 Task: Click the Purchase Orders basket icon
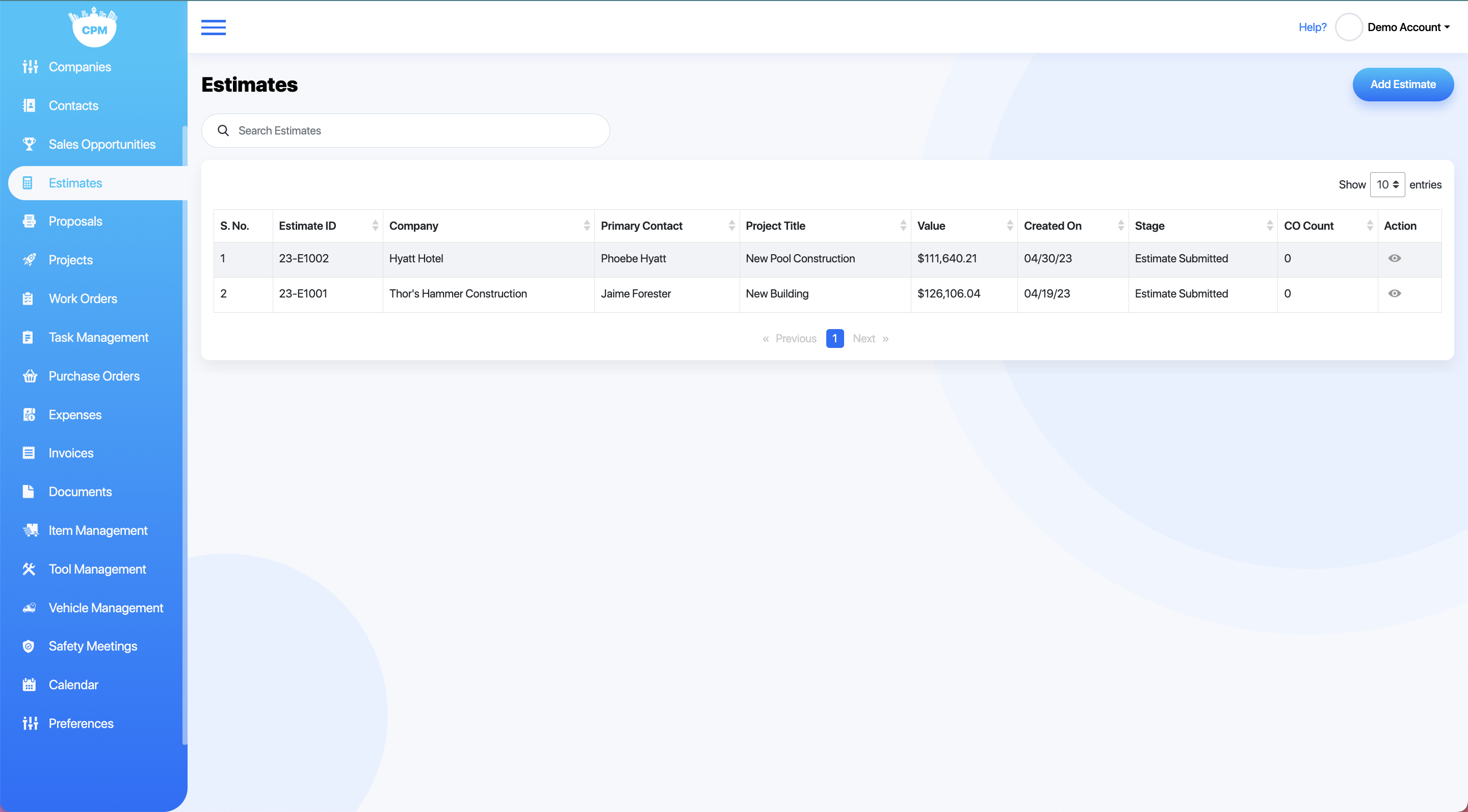(x=30, y=376)
